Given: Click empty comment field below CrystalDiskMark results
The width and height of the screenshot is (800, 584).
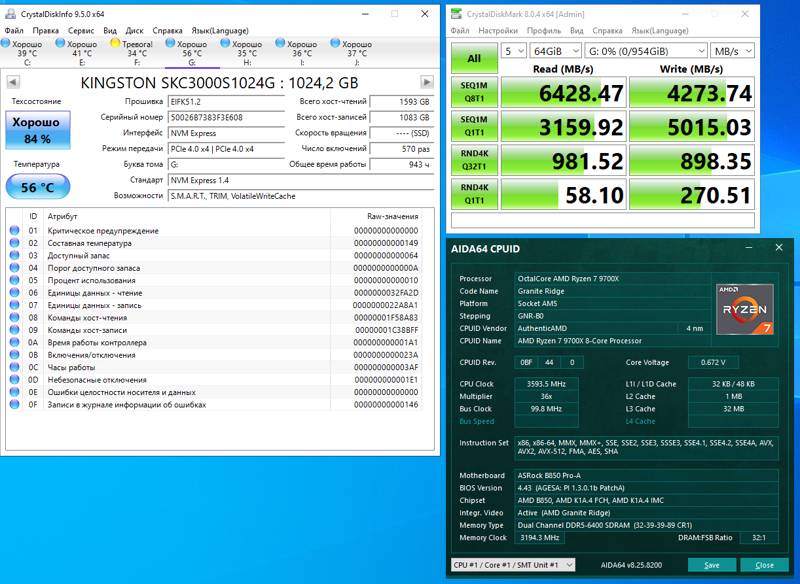Looking at the screenshot, I should (603, 220).
